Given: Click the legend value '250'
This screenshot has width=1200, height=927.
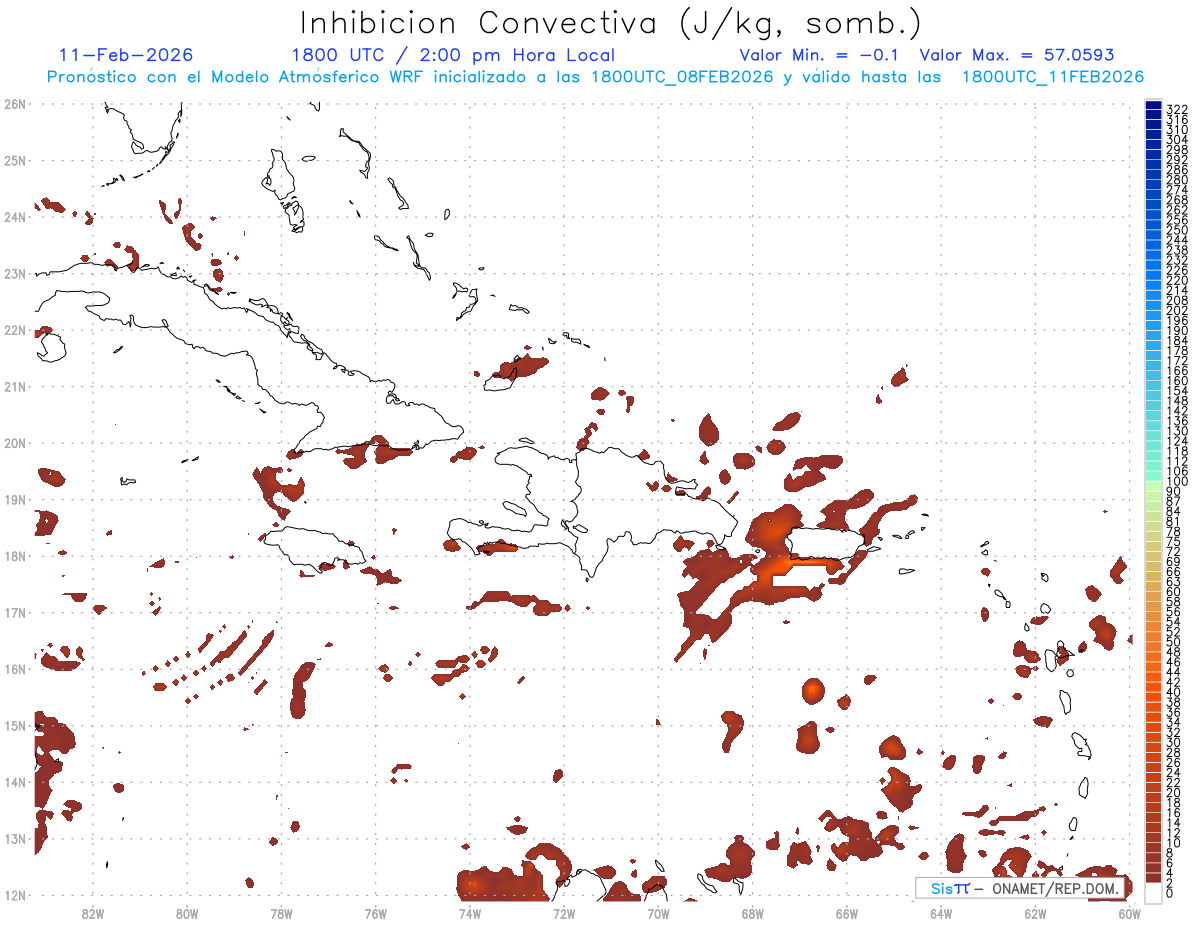Looking at the screenshot, I should (x=1177, y=229).
